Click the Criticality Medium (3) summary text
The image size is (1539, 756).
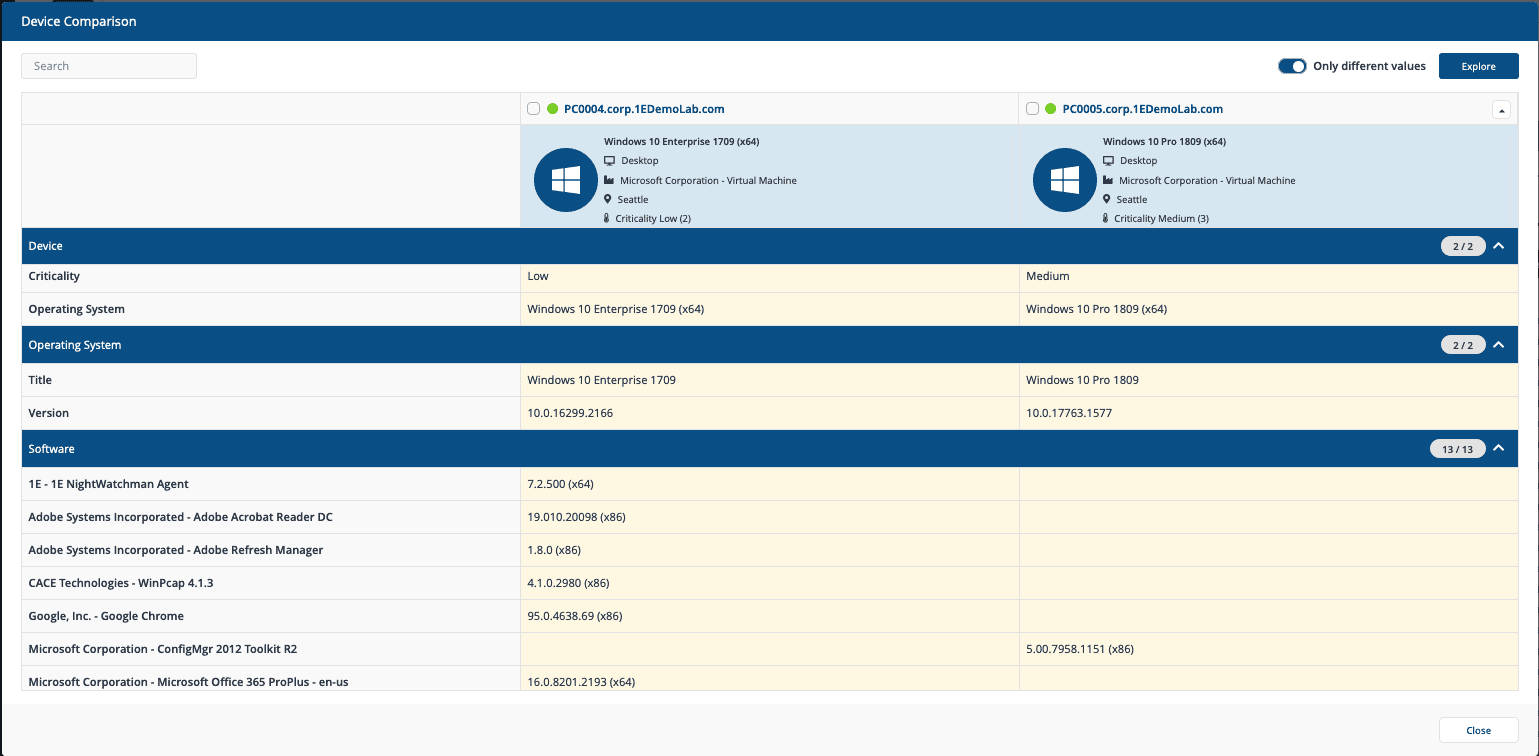(x=1161, y=218)
